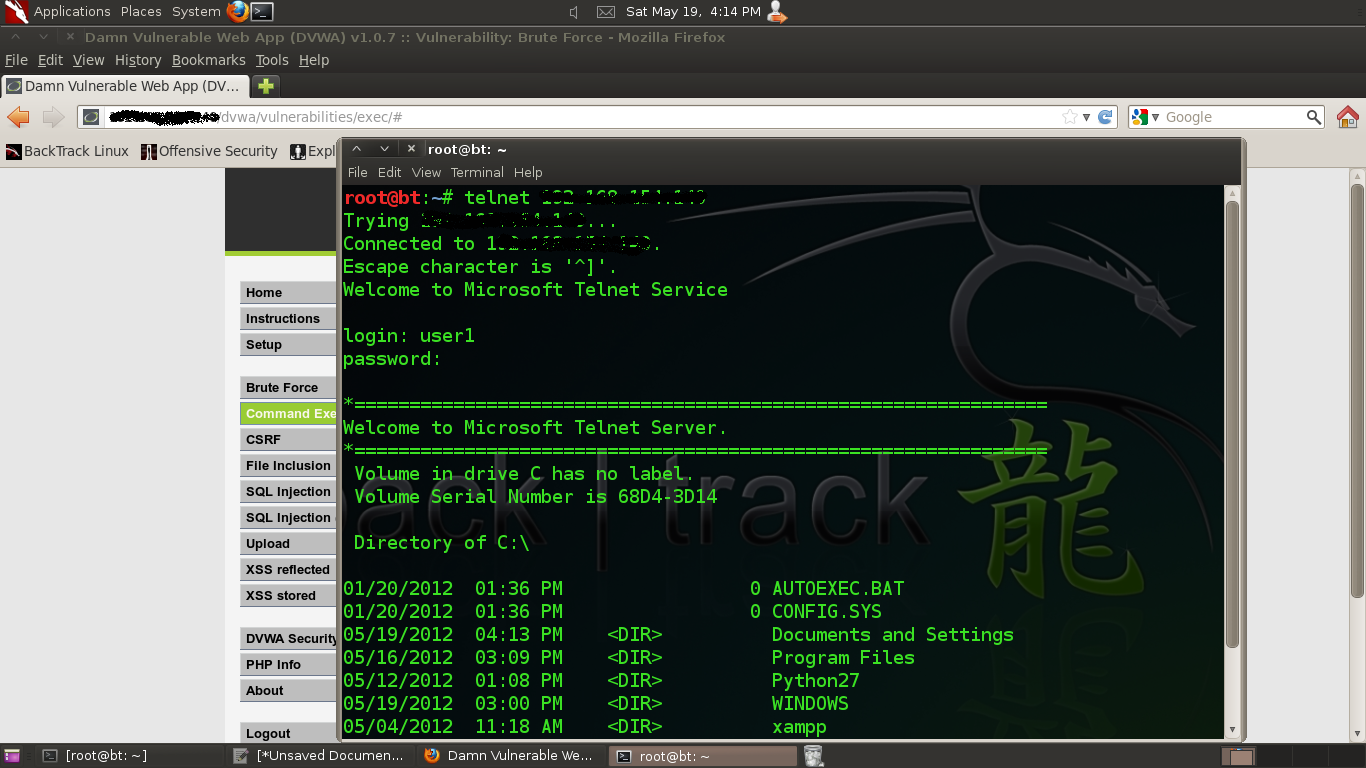This screenshot has height=768, width=1366.
Task: Open the trash icon in the bottom panel
Action: (x=814, y=756)
